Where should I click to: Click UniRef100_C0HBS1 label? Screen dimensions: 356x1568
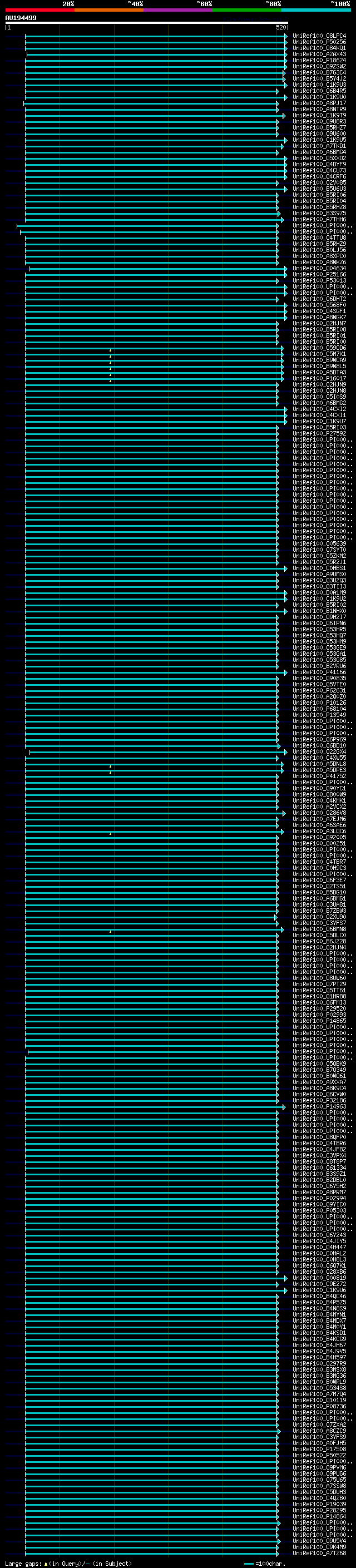click(x=319, y=568)
